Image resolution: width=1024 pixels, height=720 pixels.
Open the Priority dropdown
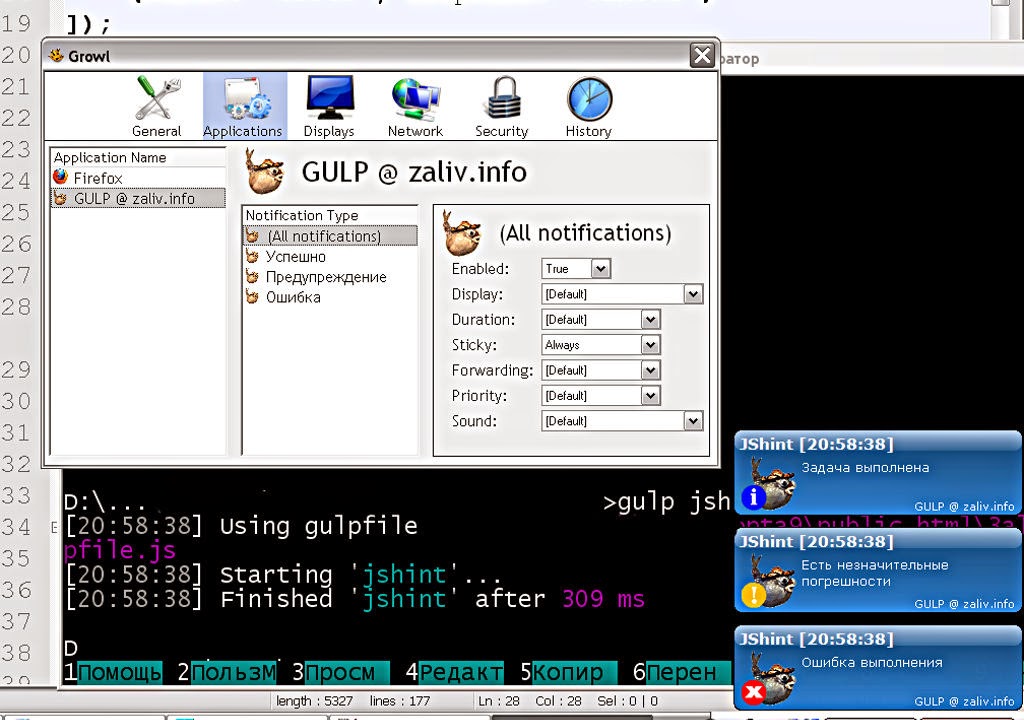coord(600,396)
